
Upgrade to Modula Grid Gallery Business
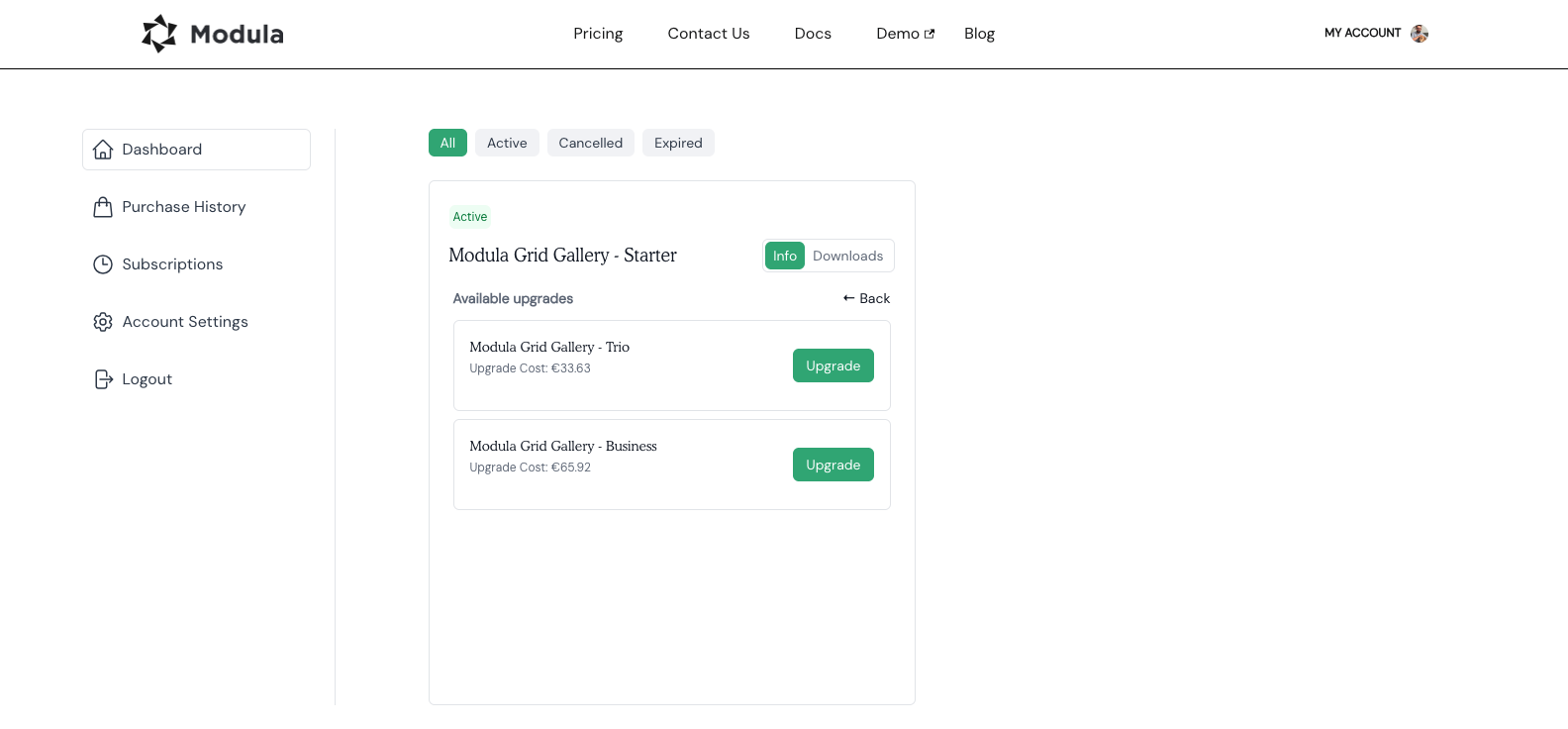pos(833,465)
